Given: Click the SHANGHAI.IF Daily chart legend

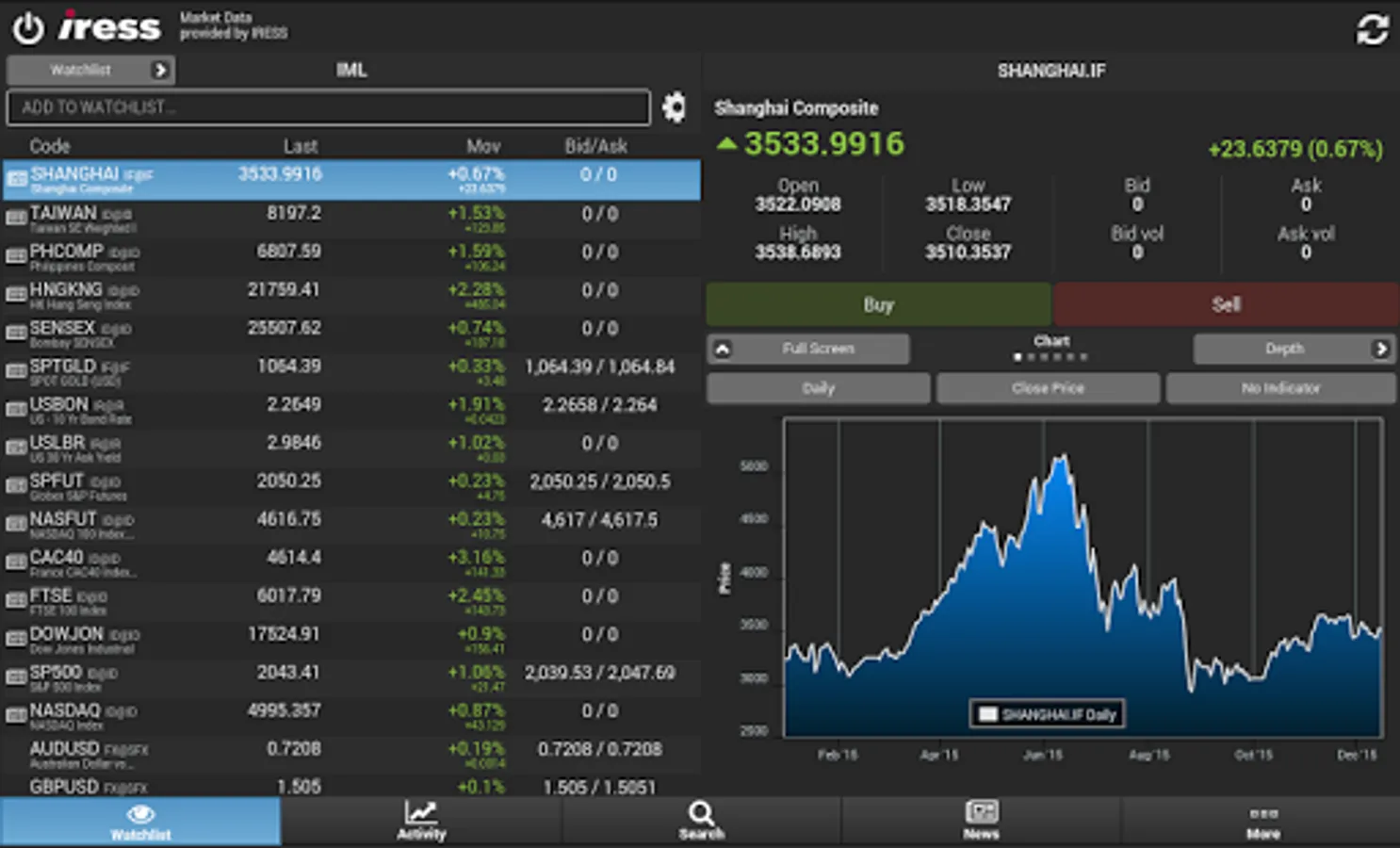Looking at the screenshot, I should pos(1047,714).
